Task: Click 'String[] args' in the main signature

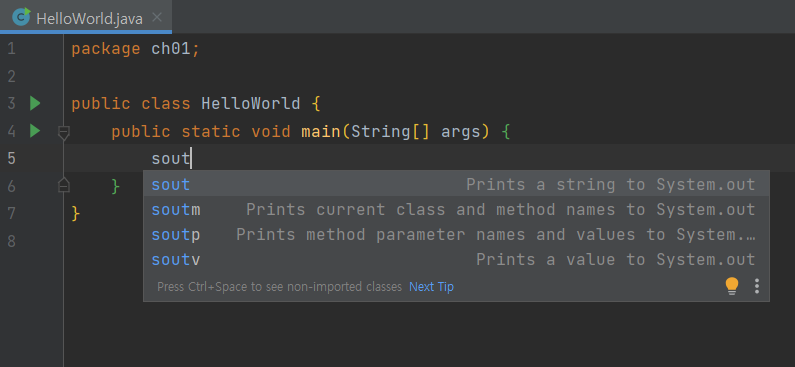Action: coord(416,132)
